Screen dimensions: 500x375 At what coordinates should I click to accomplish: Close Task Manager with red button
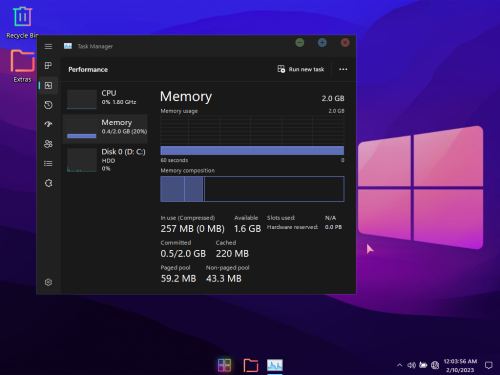pos(345,43)
